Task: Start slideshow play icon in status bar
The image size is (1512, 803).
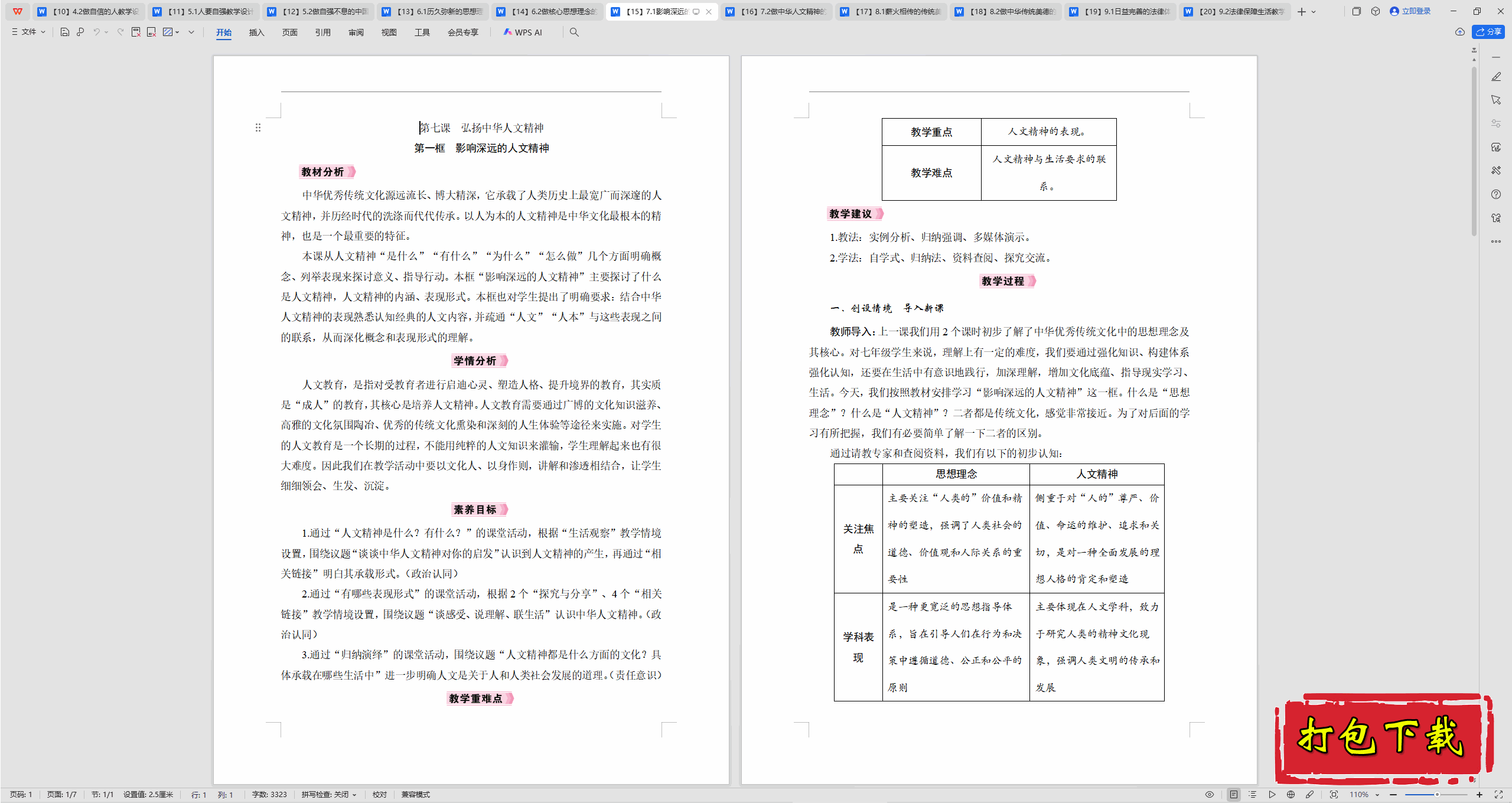Action: (x=1272, y=795)
